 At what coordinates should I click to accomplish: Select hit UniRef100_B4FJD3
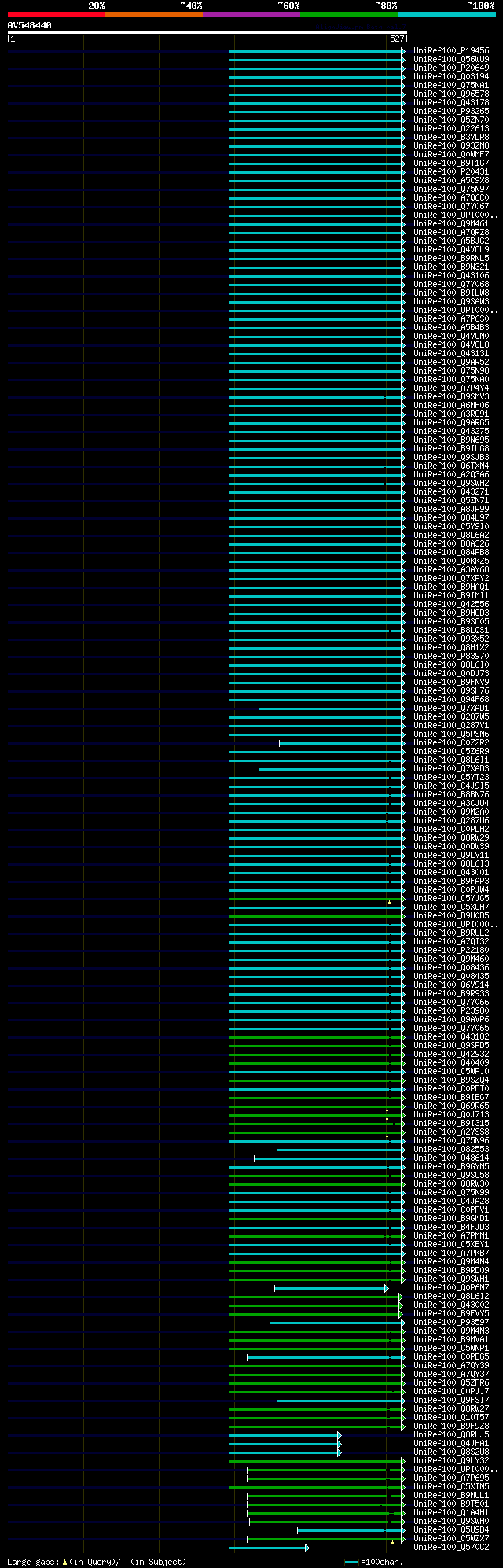pyautogui.click(x=451, y=1227)
